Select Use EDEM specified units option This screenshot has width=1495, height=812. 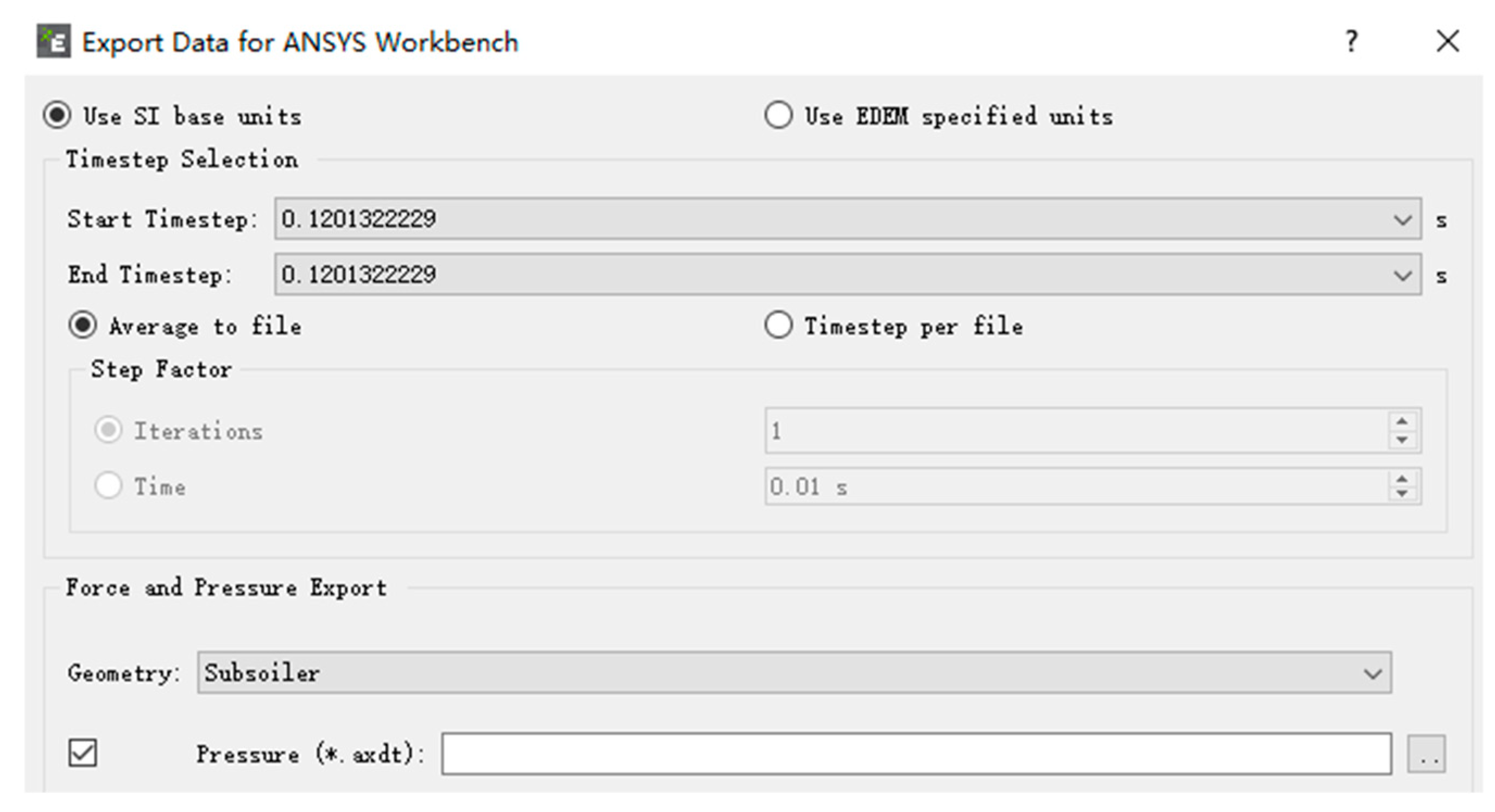click(778, 115)
